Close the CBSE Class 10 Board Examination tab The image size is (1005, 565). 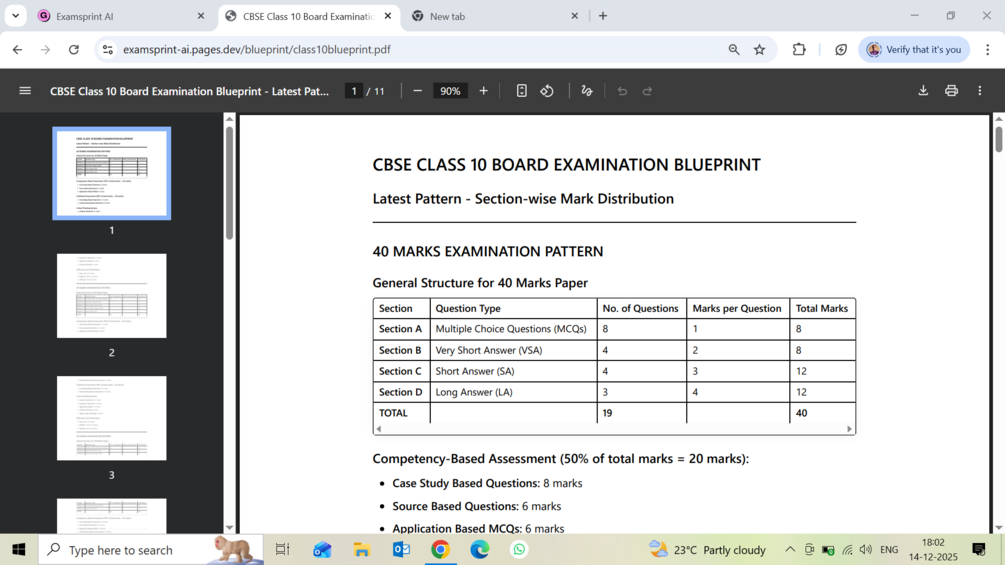(388, 16)
